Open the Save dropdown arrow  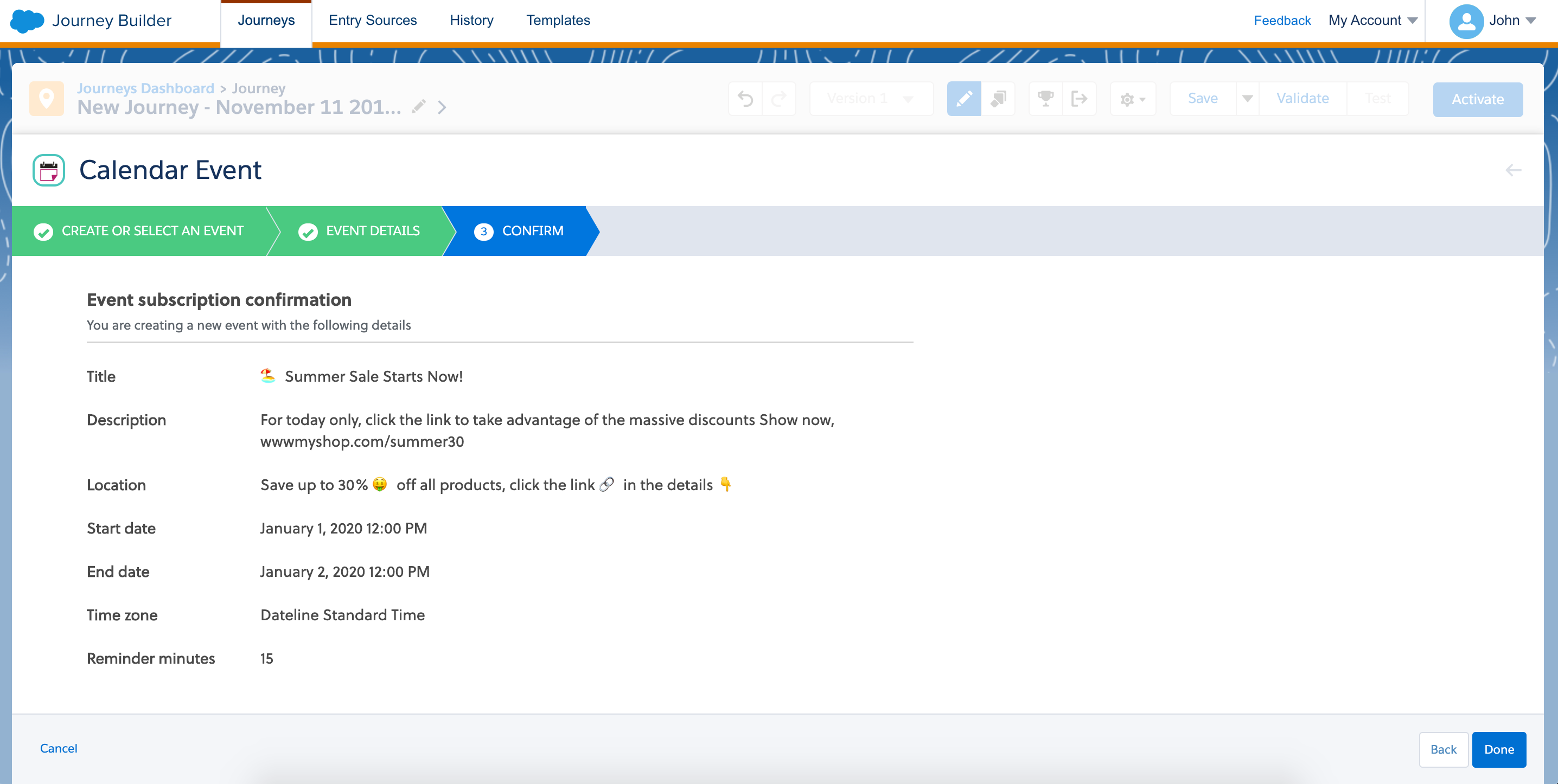tap(1247, 99)
